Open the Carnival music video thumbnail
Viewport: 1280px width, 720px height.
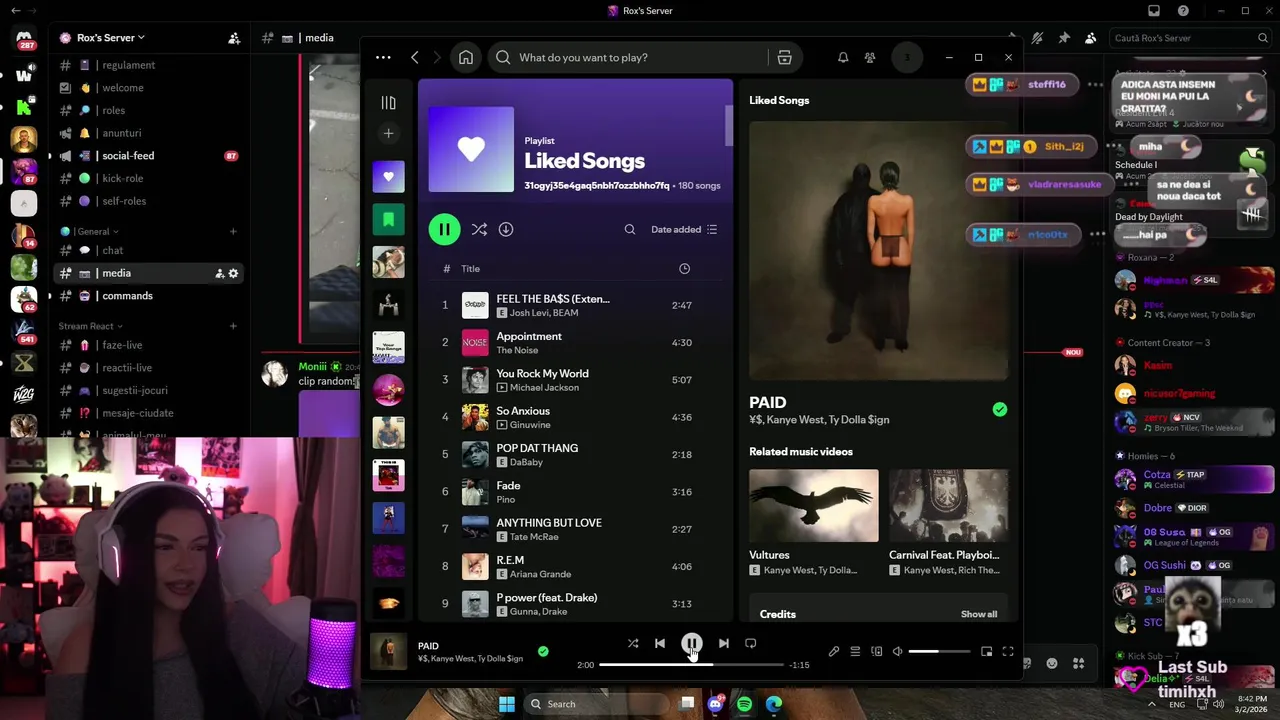tap(948, 506)
